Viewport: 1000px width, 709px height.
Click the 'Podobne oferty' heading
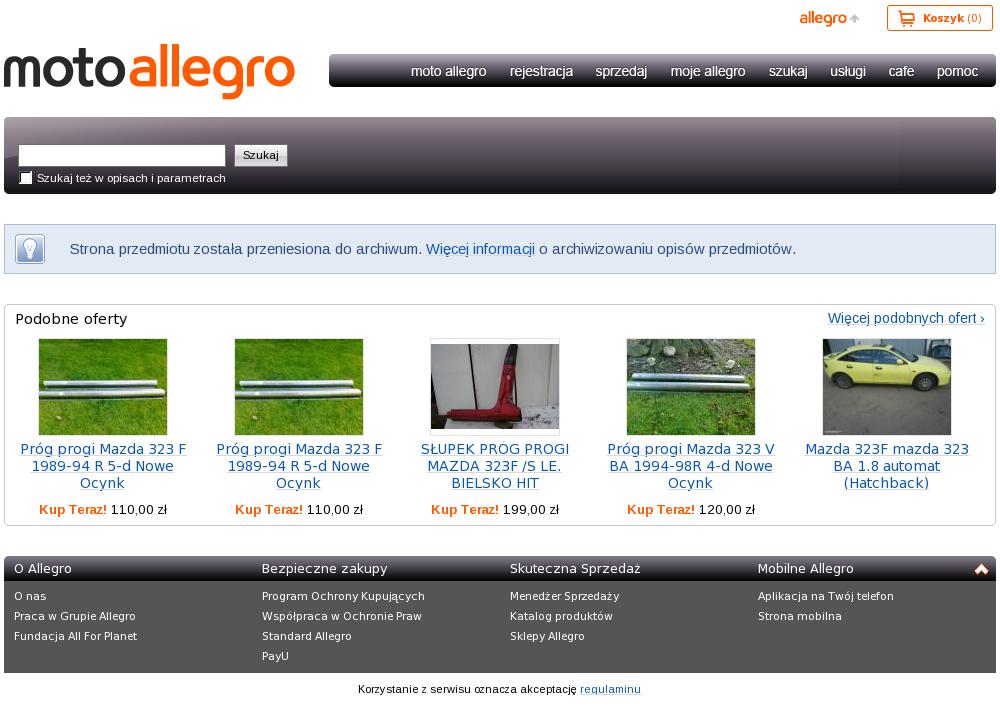(71, 319)
